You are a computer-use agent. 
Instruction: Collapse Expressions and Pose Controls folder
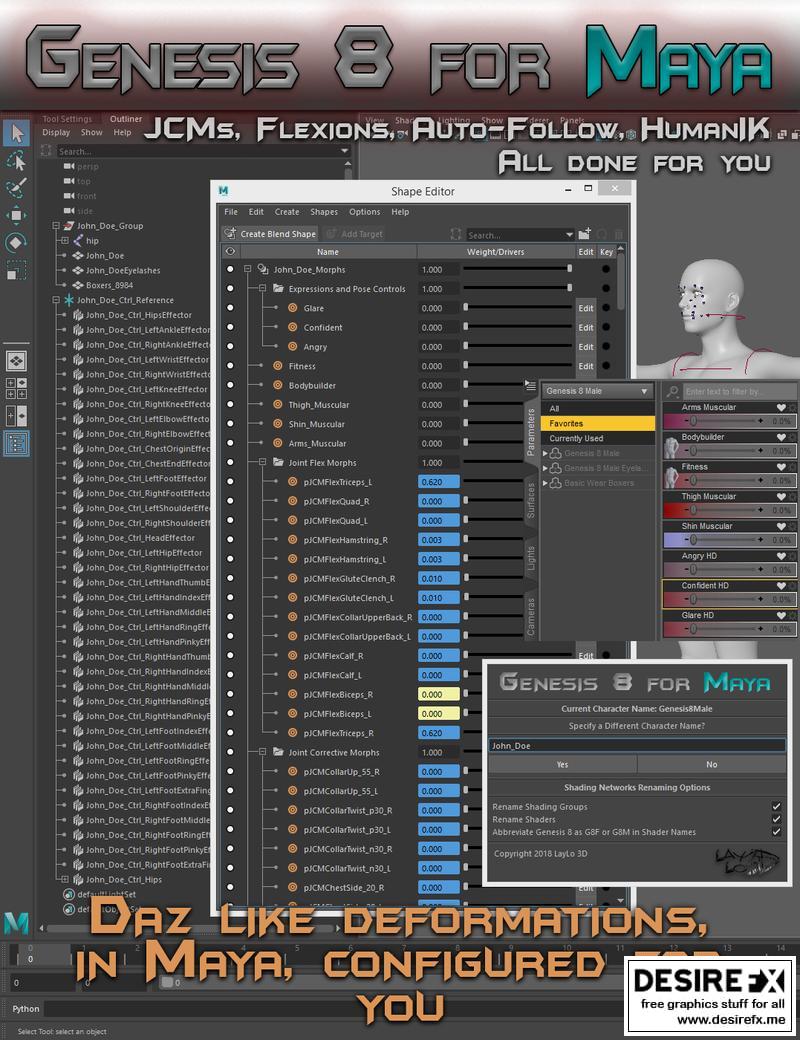[264, 289]
